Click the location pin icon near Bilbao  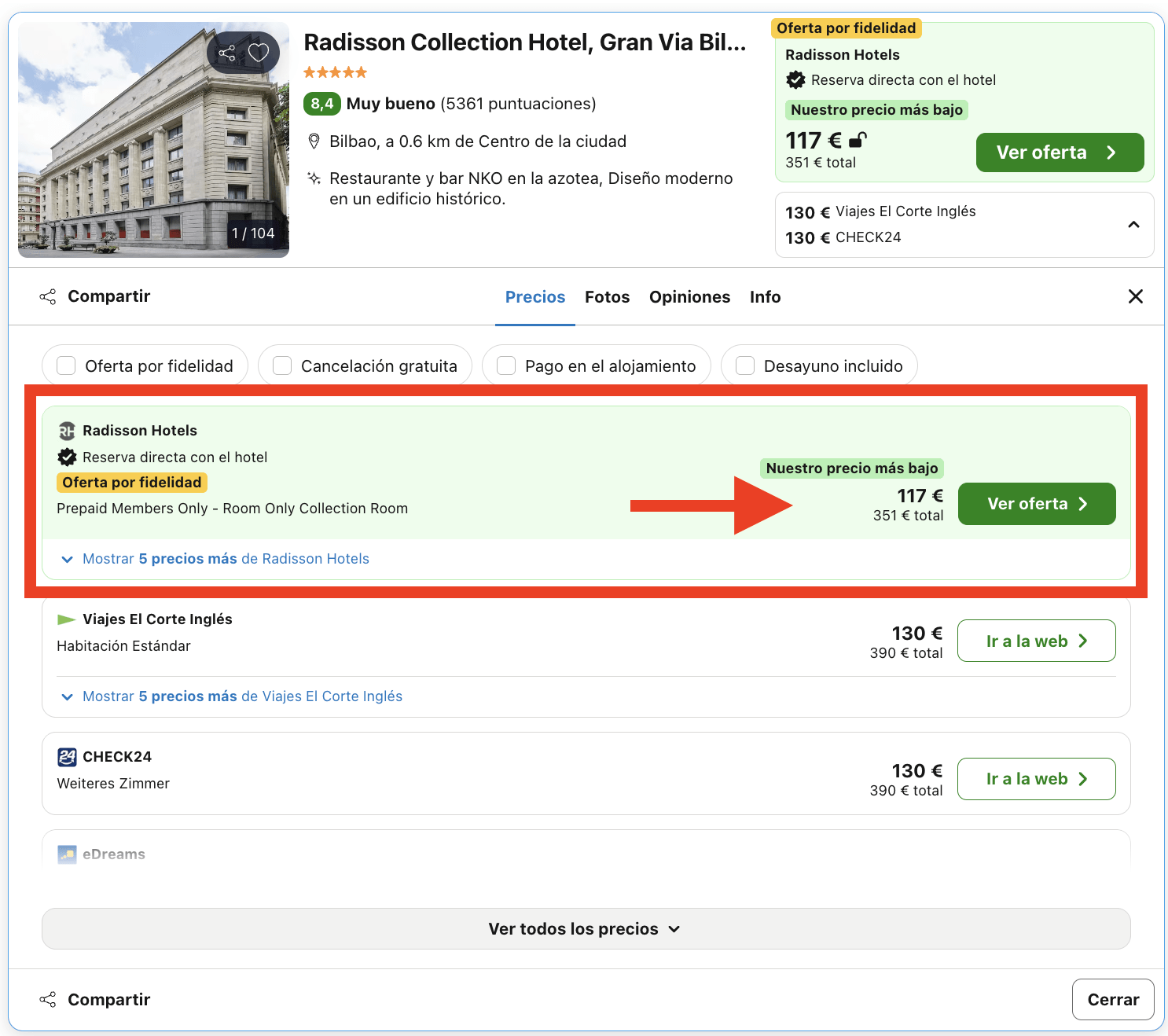pos(314,141)
